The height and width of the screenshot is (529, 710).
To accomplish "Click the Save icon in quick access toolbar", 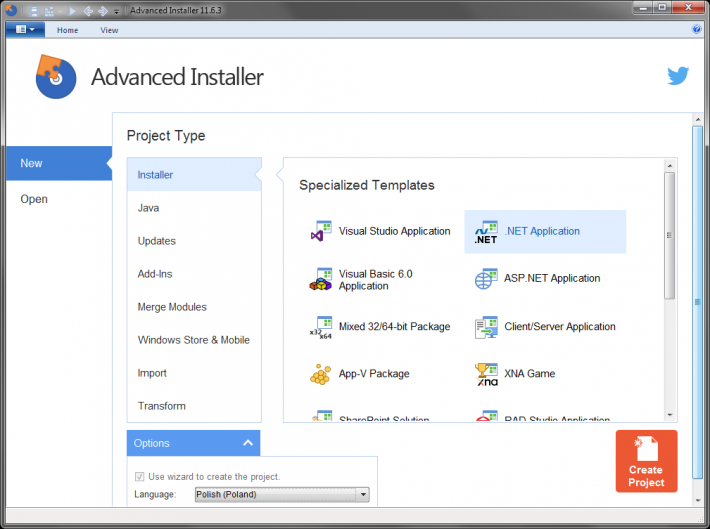I will (34, 11).
